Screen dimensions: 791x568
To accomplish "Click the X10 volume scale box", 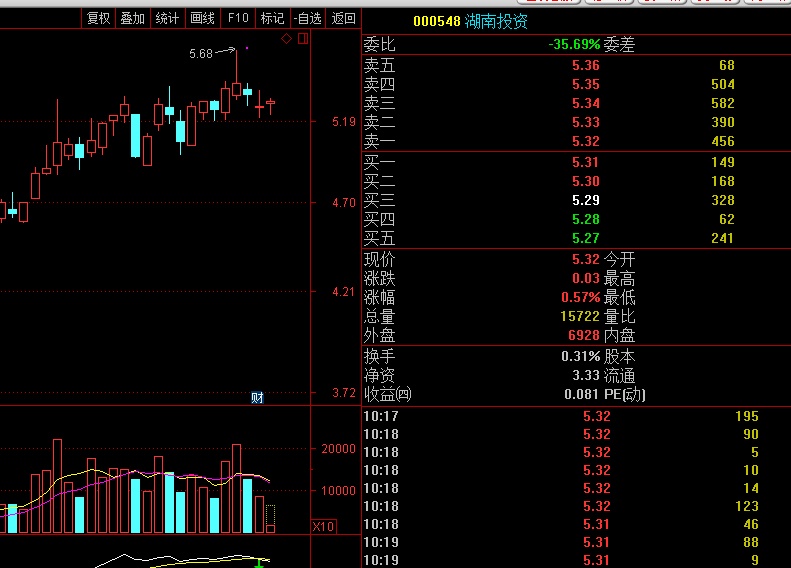I will click(x=322, y=526).
